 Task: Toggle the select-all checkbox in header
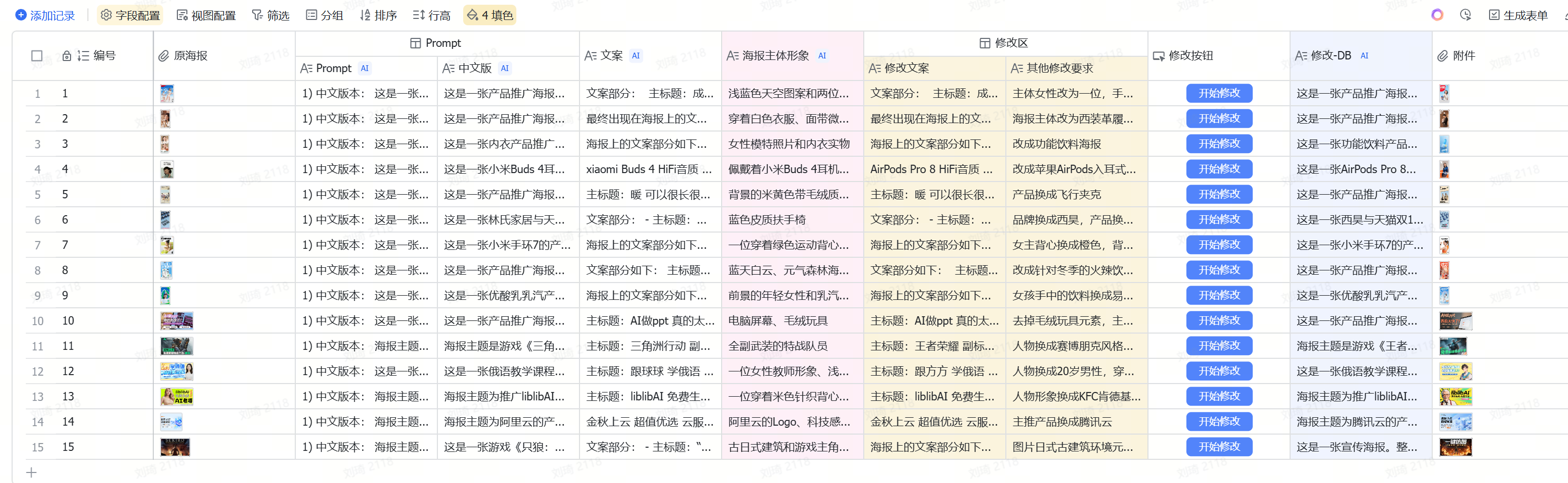[36, 56]
